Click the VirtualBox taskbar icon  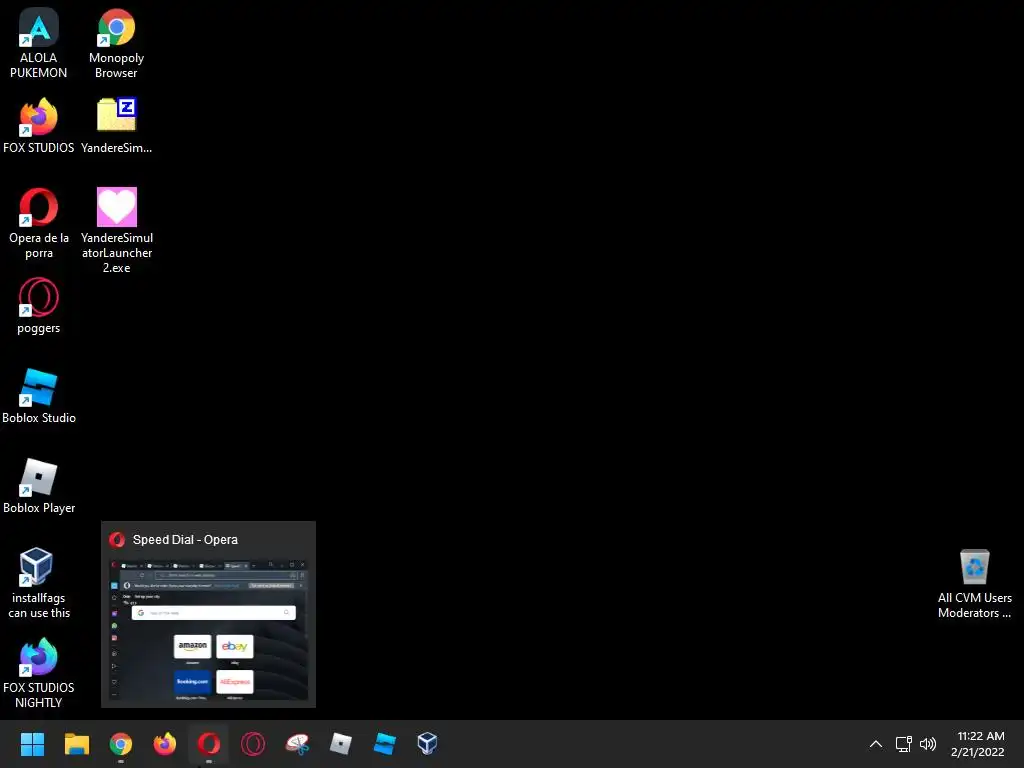[x=427, y=744]
